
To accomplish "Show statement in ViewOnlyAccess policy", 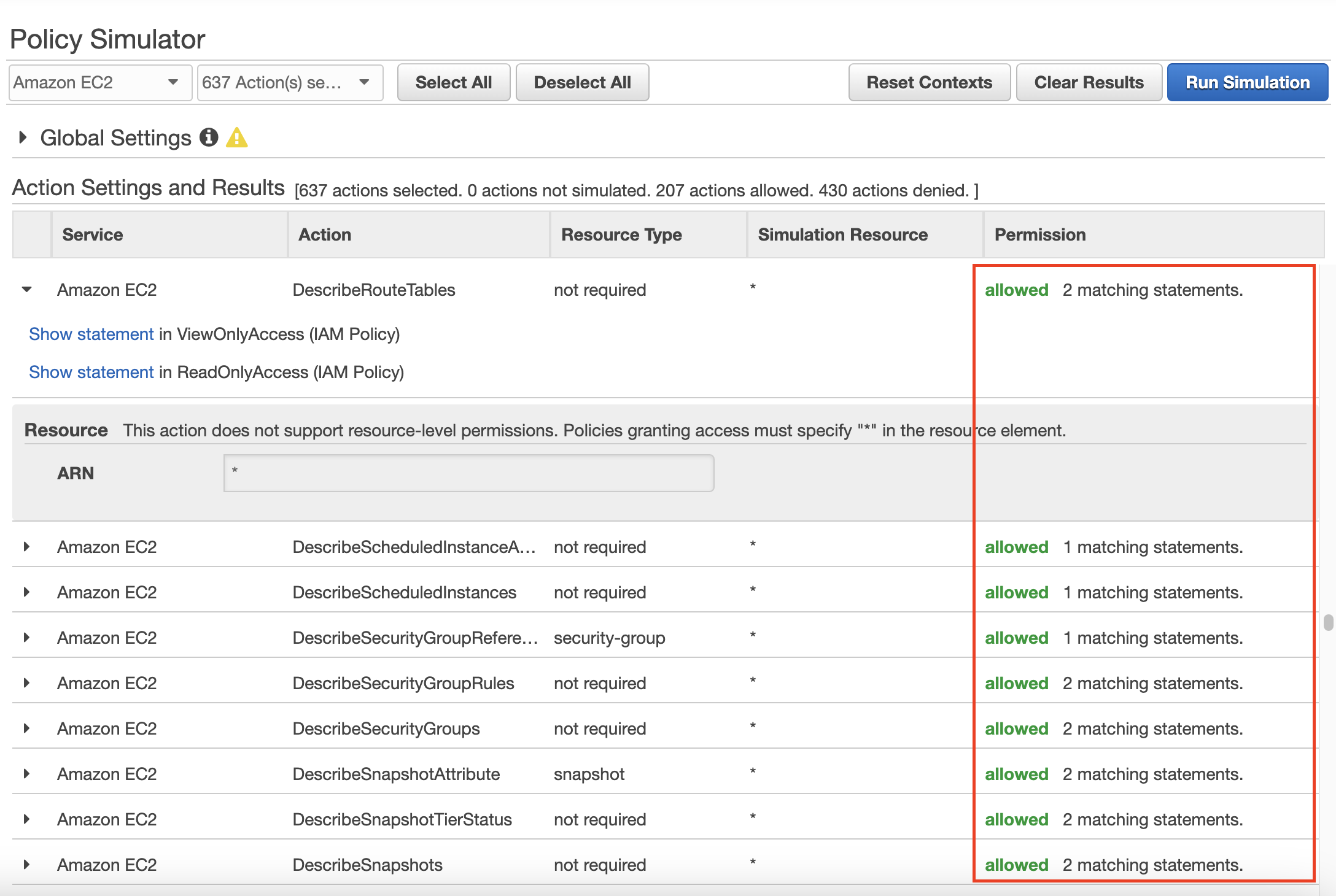I will 91,334.
